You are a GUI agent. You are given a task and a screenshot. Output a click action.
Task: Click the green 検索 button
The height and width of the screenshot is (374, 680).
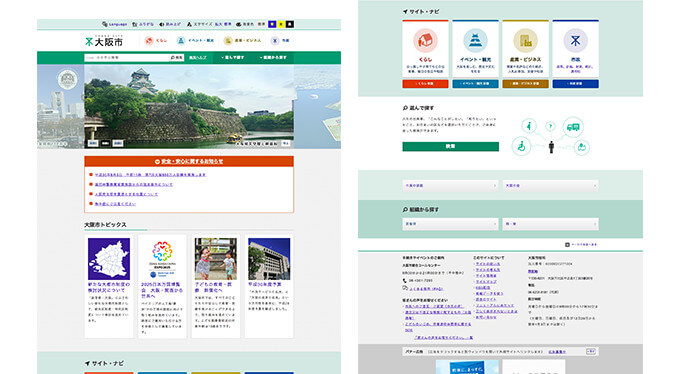tap(451, 147)
